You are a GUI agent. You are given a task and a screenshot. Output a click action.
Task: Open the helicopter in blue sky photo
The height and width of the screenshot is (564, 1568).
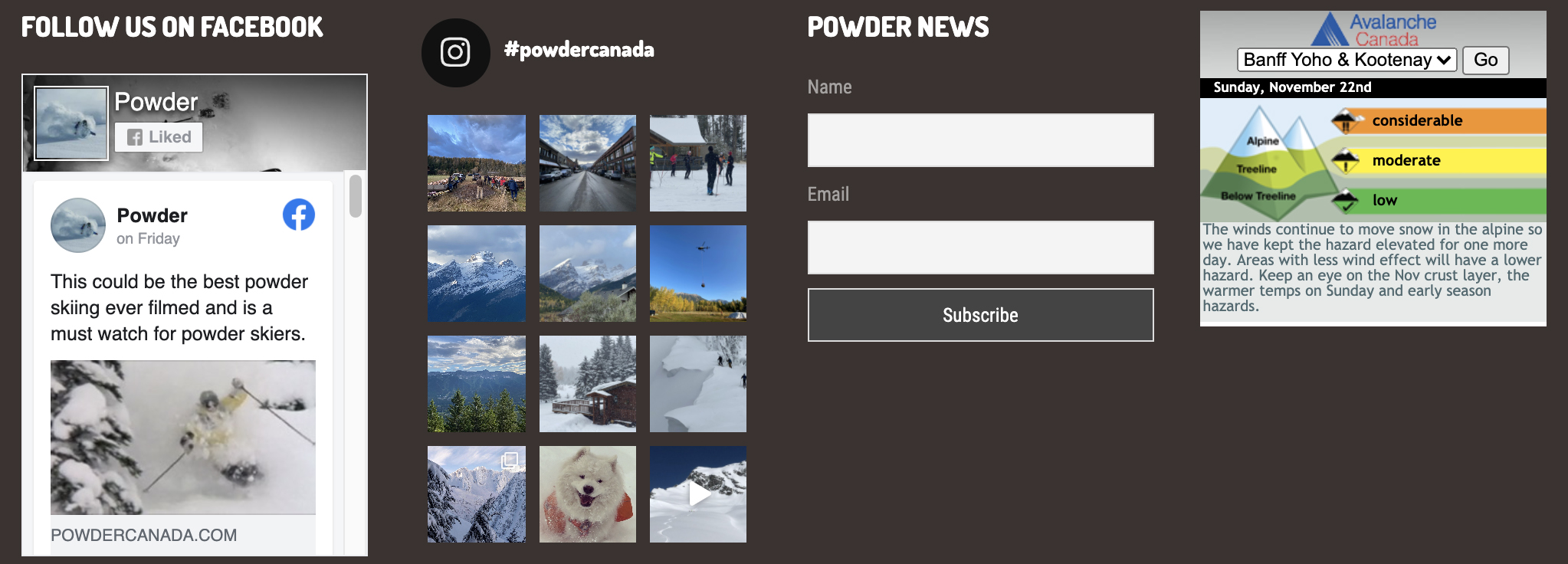pyautogui.click(x=698, y=273)
